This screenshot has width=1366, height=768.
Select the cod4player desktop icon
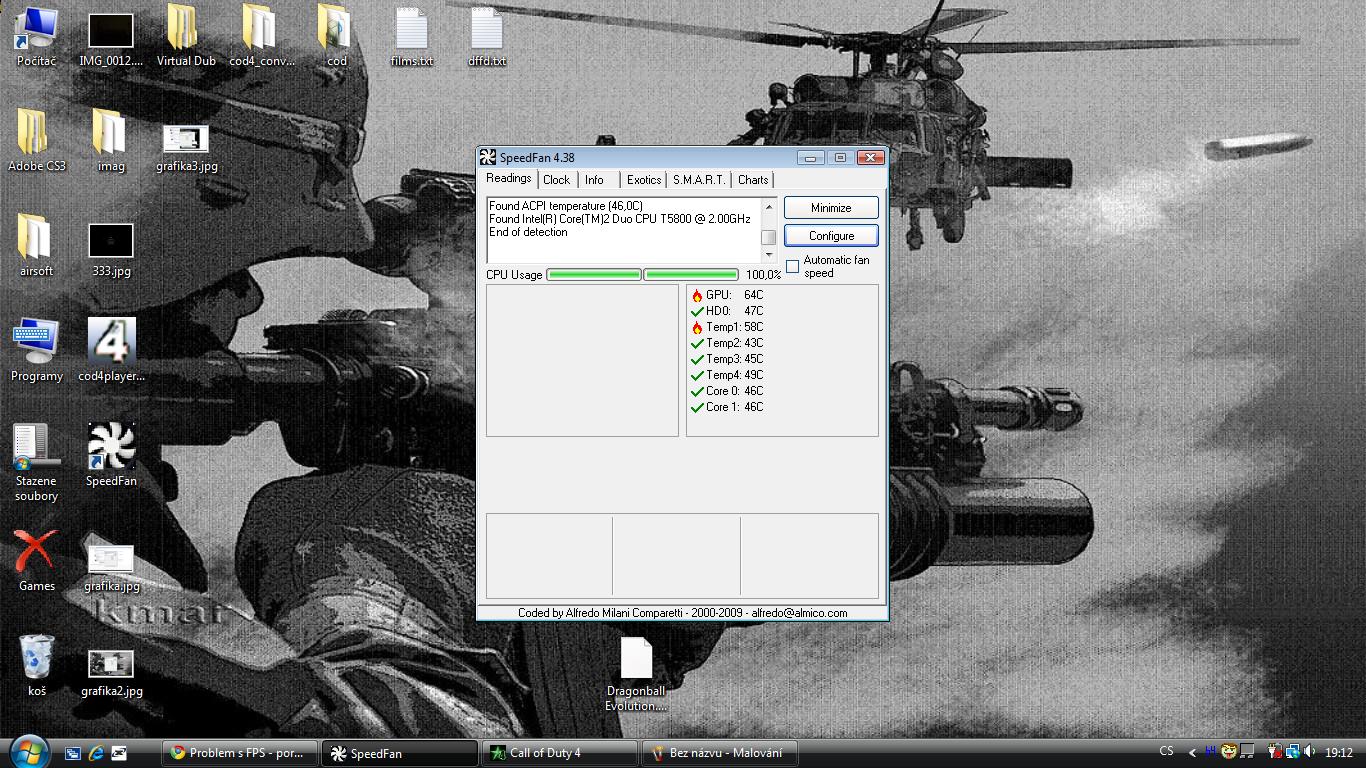111,351
